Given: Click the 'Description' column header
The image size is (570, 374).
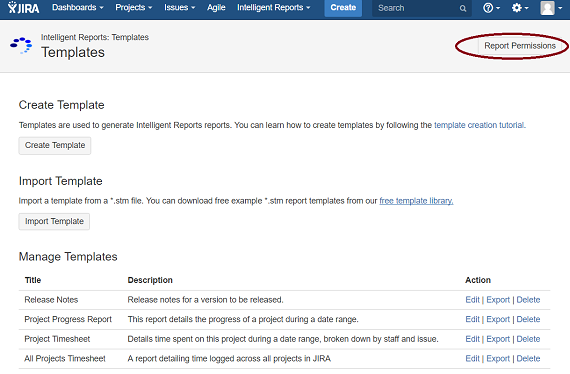Looking at the screenshot, I should pyautogui.click(x=150, y=280).
